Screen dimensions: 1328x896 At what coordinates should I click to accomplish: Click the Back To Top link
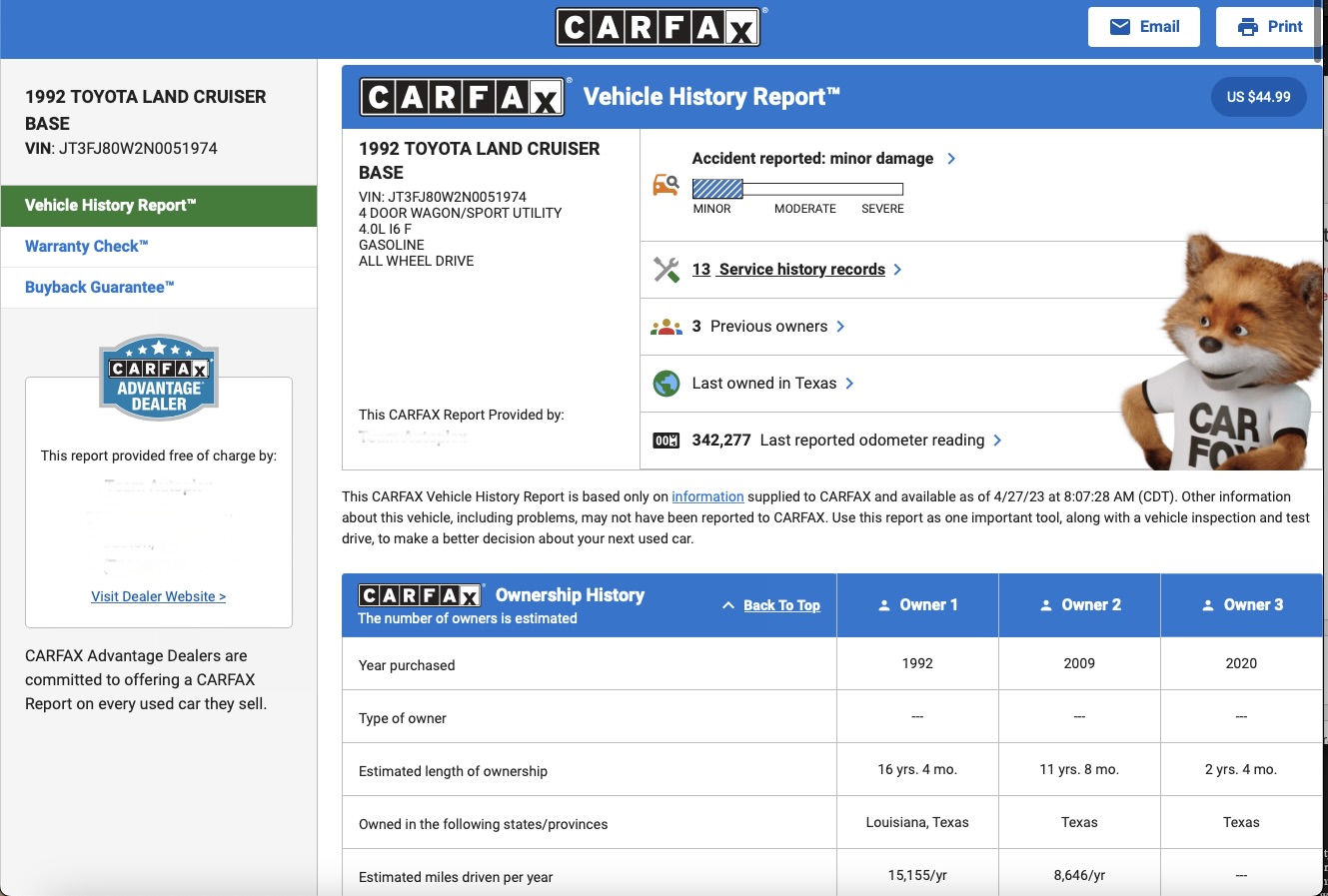point(781,605)
